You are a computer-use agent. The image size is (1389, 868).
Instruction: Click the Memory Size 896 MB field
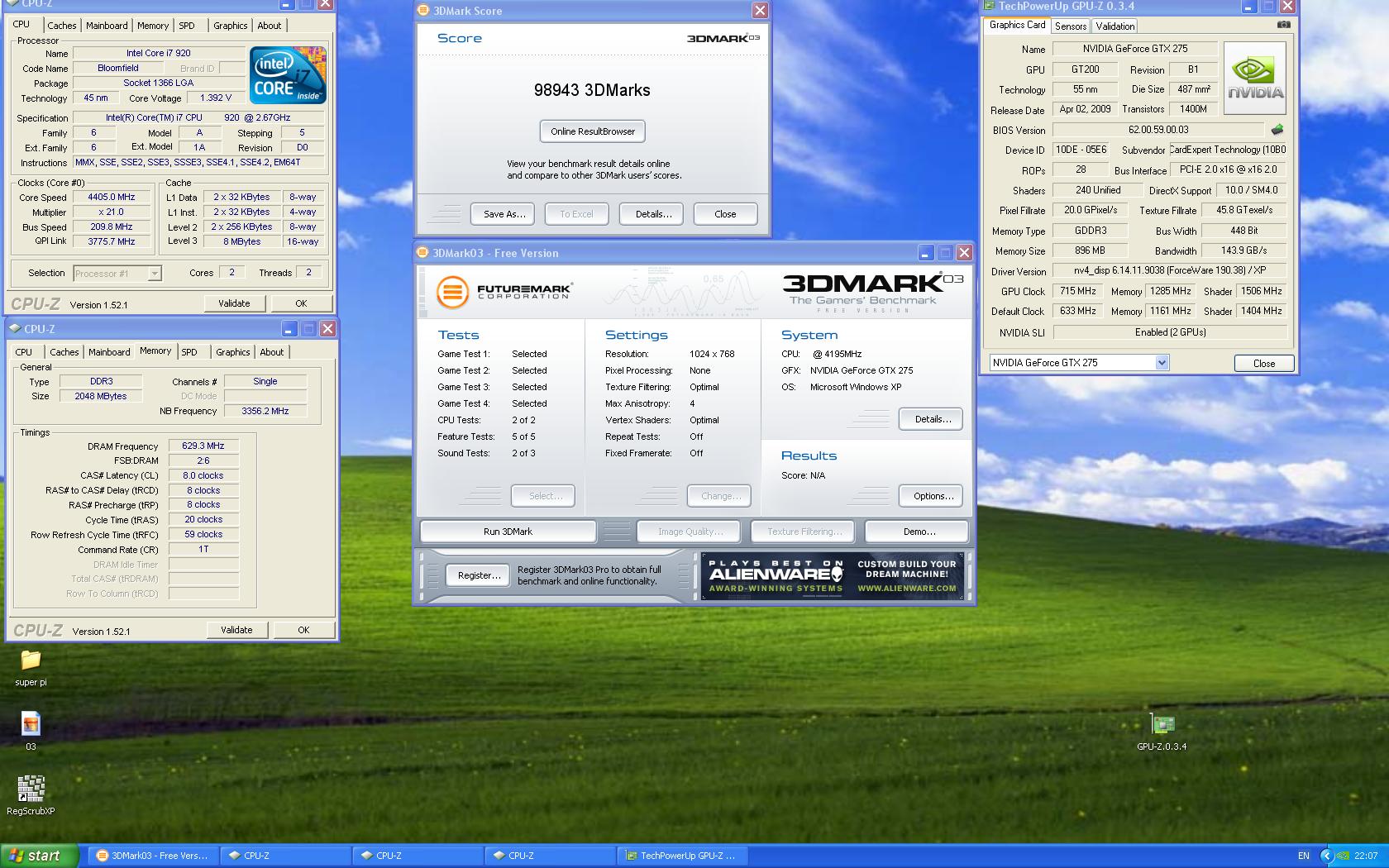point(1090,250)
